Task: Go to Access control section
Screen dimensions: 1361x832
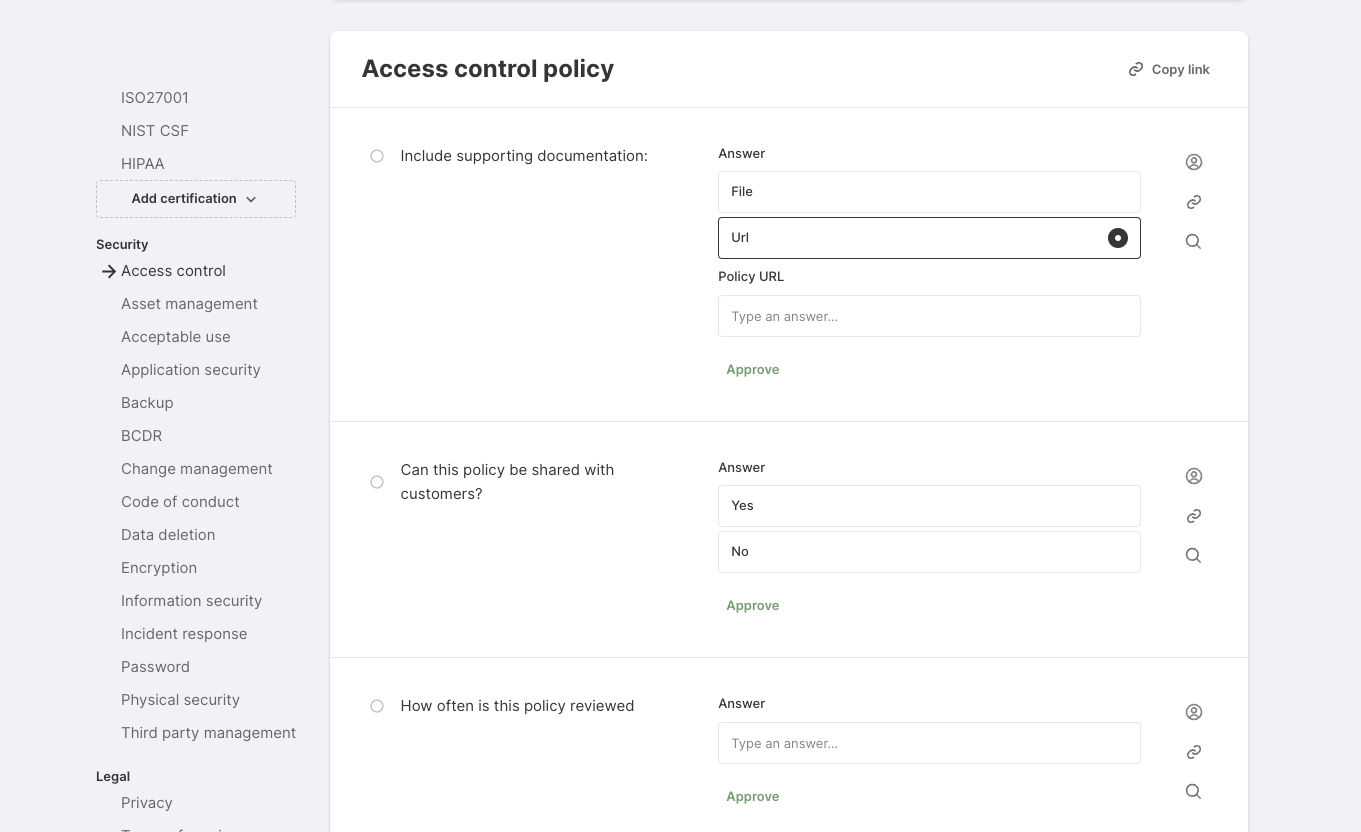Action: [x=173, y=271]
